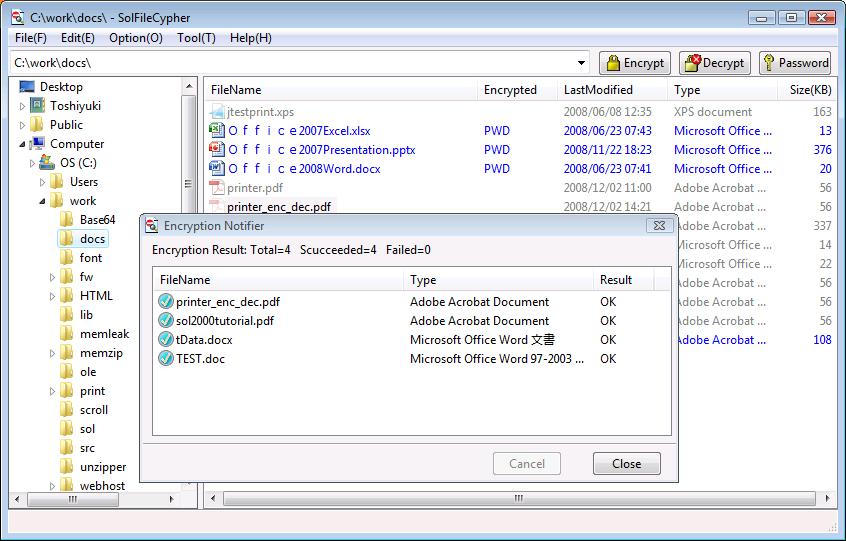Open the Help(H) menu

tap(250, 38)
